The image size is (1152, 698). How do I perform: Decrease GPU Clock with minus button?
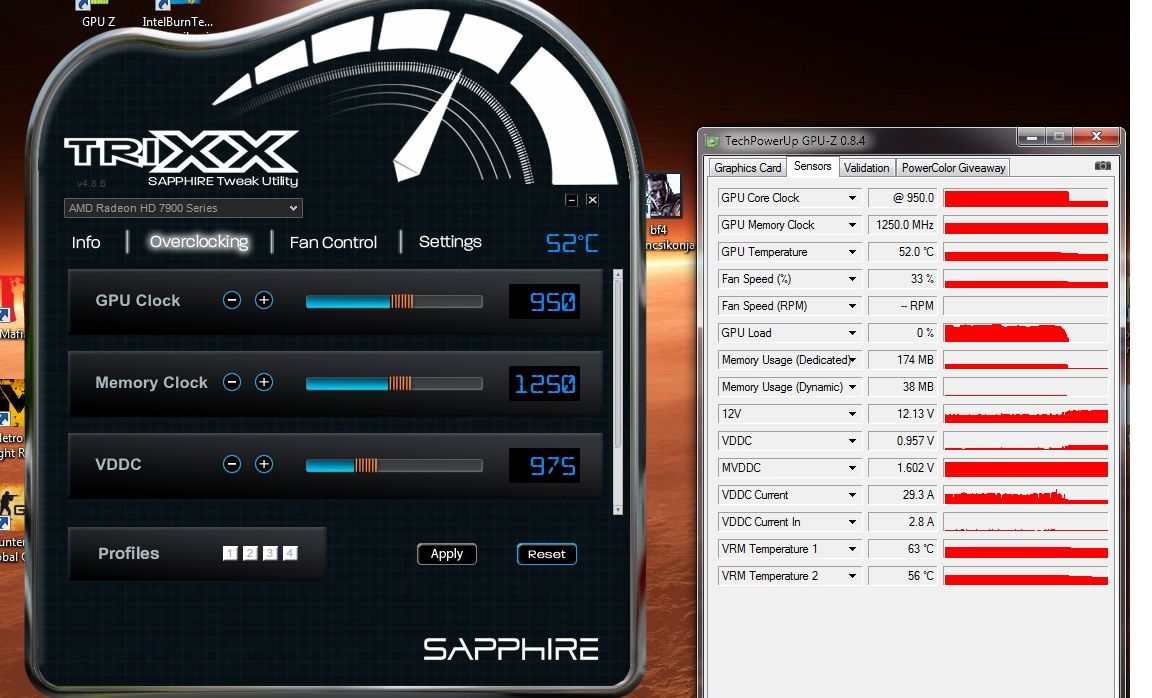[231, 300]
